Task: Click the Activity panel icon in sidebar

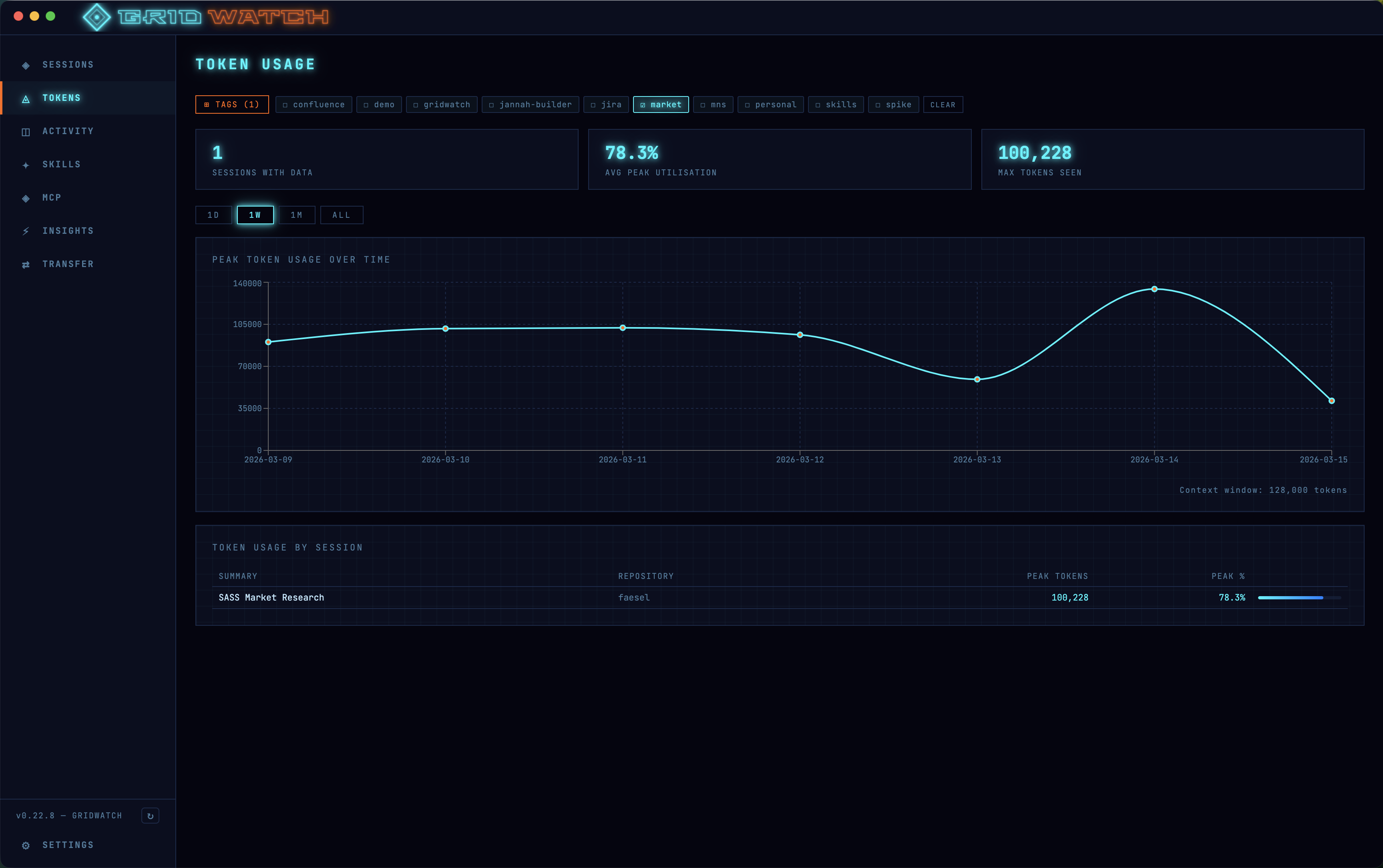Action: 26,132
